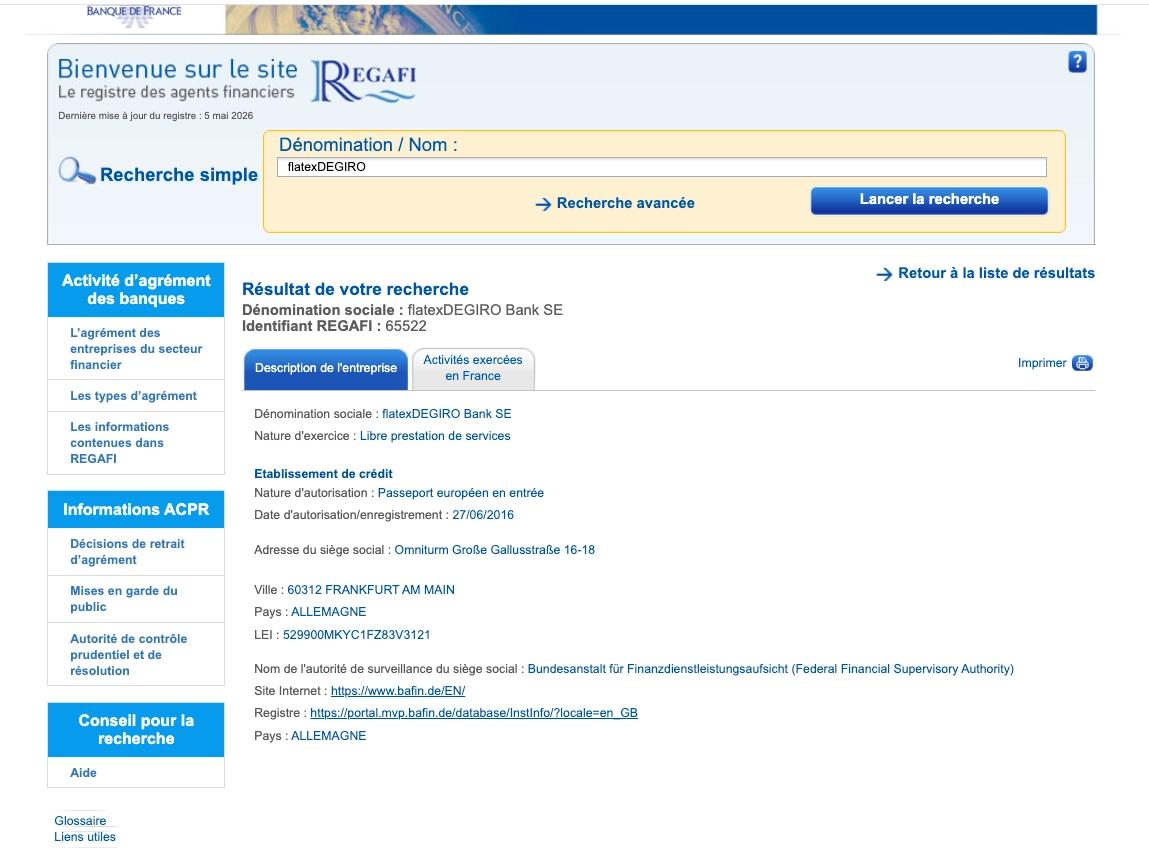Select Description de l'entreprise tab
Screen dimensions: 1149x857
tap(325, 368)
